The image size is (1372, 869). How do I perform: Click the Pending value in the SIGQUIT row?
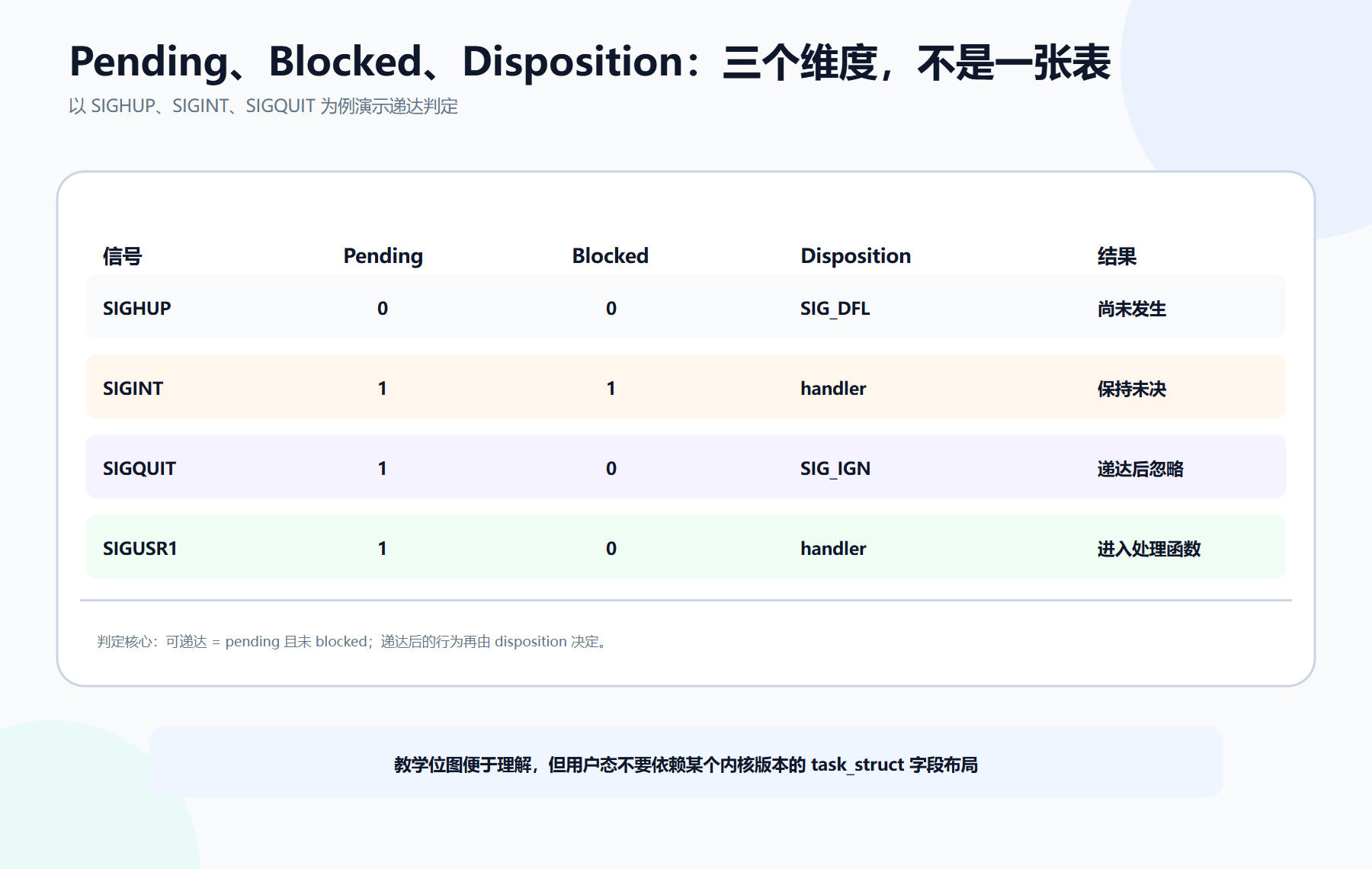point(383,469)
